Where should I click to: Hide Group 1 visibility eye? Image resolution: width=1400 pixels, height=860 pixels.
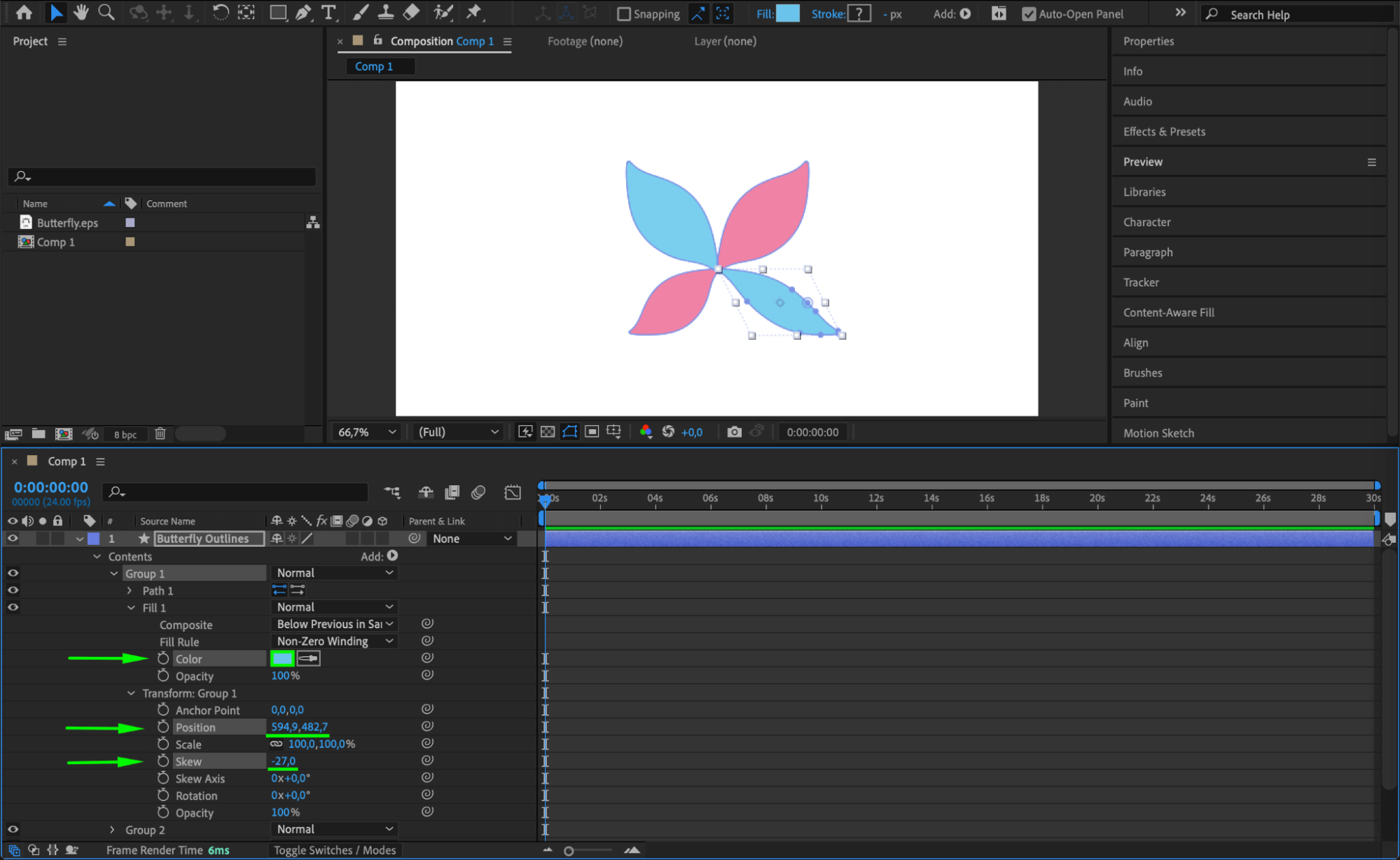[x=13, y=573]
